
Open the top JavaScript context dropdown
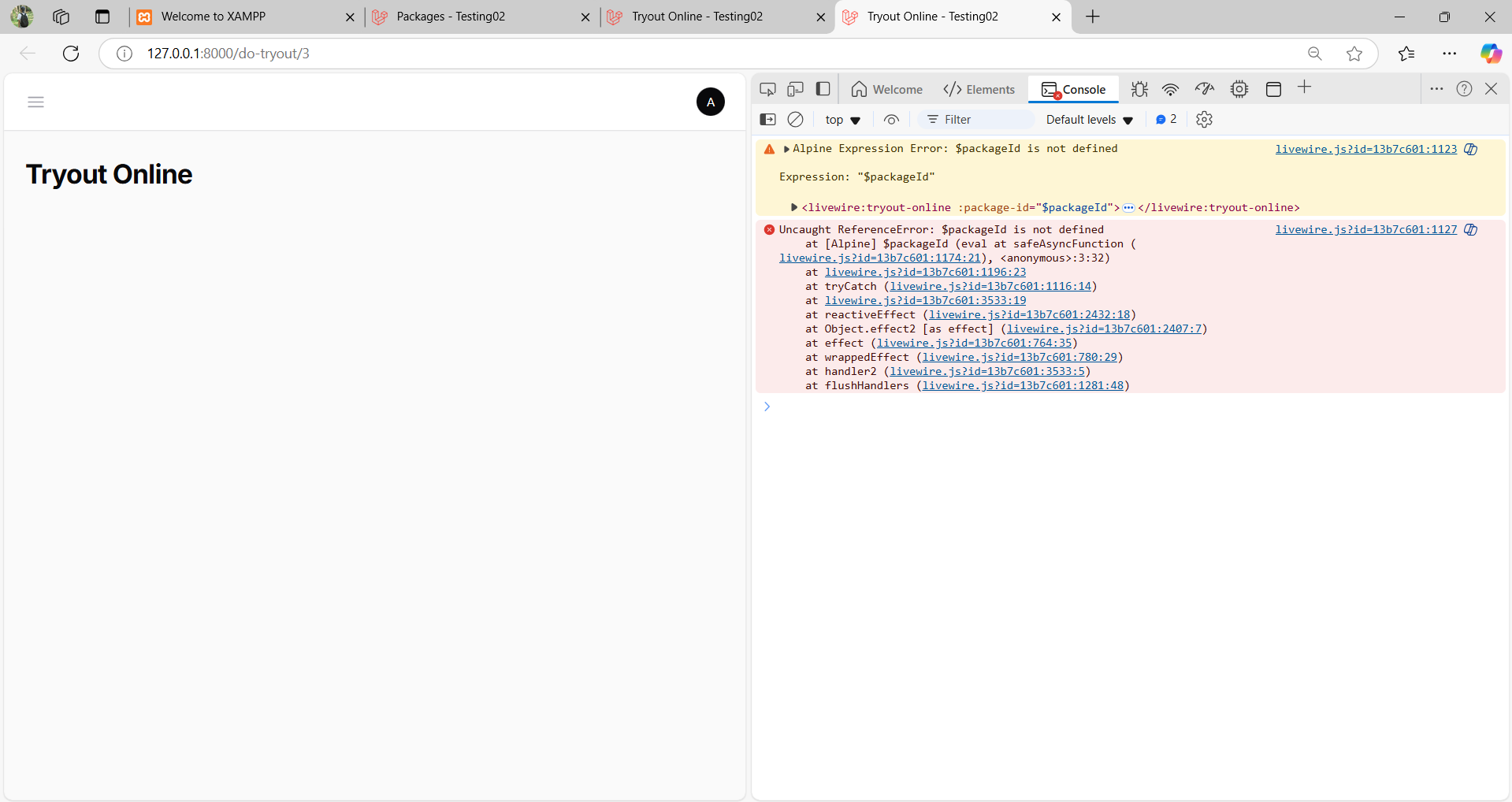pos(842,120)
